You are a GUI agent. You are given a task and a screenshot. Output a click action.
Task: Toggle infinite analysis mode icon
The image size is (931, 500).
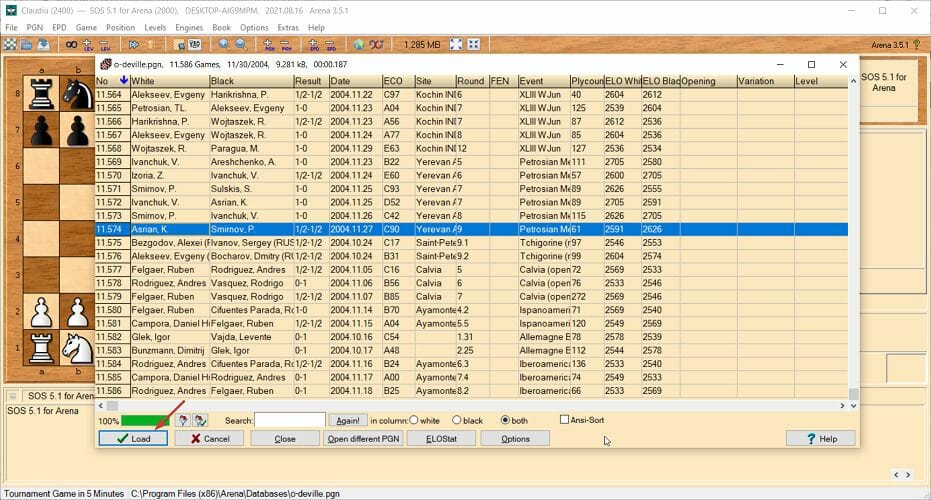71,45
